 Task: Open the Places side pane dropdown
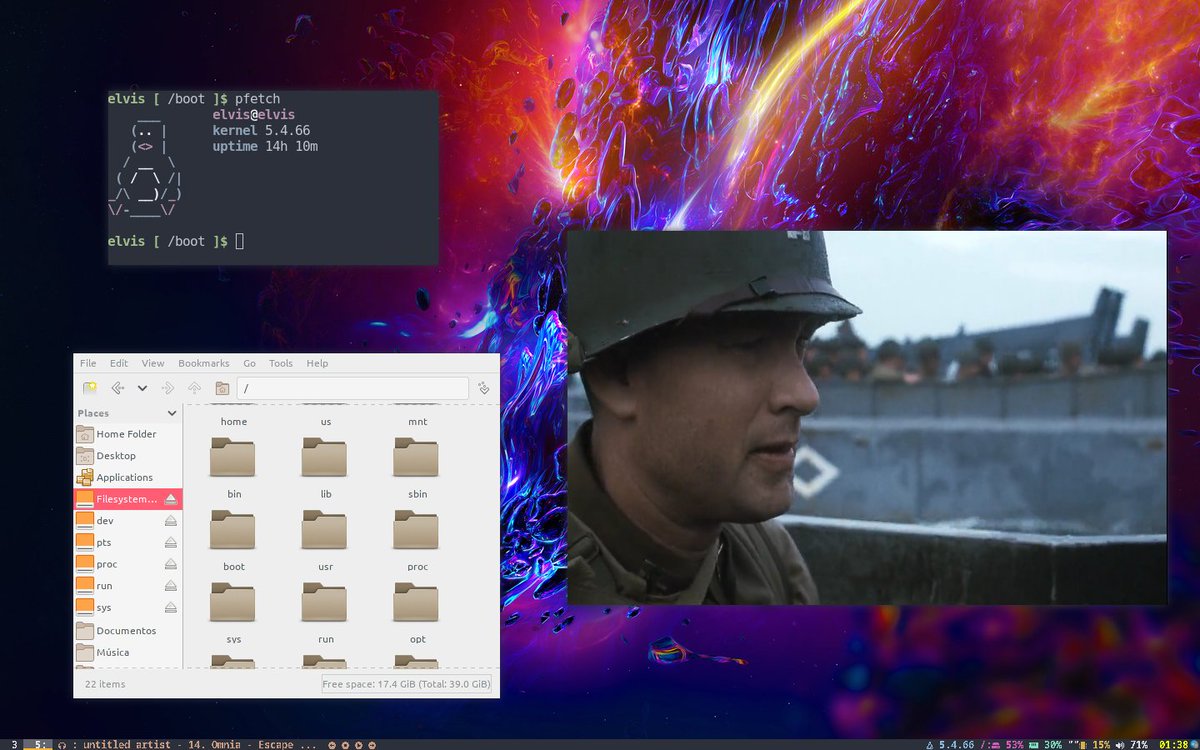pyautogui.click(x=172, y=413)
